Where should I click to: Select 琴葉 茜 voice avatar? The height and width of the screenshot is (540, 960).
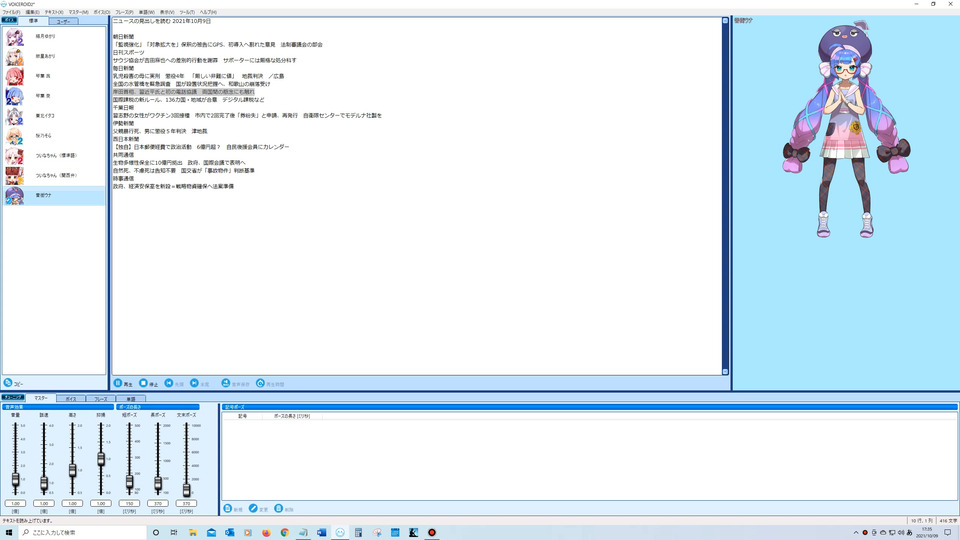coord(15,77)
